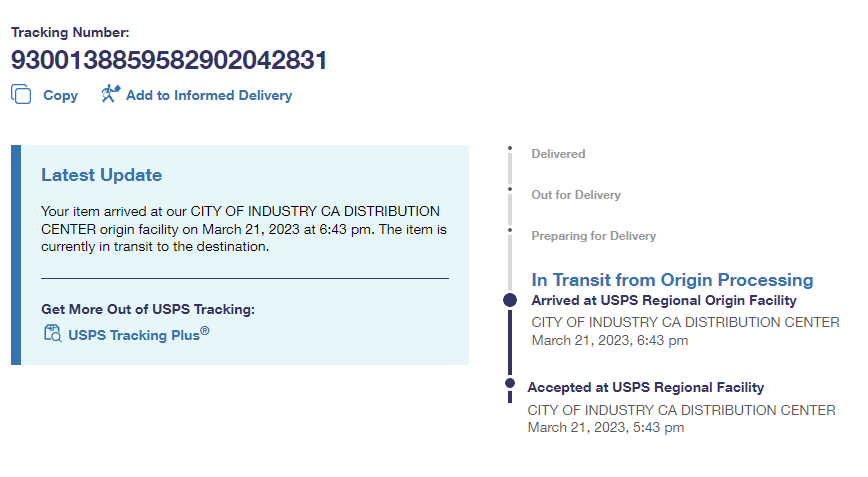Click the large In Transit status marker
The width and height of the screenshot is (868, 477).
pos(510,300)
